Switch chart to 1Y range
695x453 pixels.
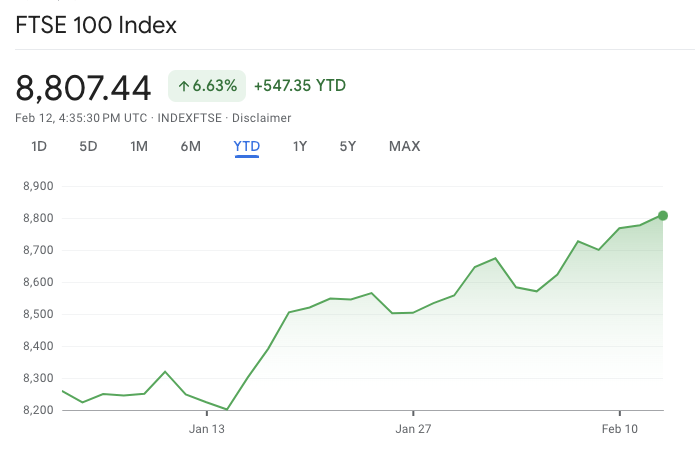coord(300,146)
